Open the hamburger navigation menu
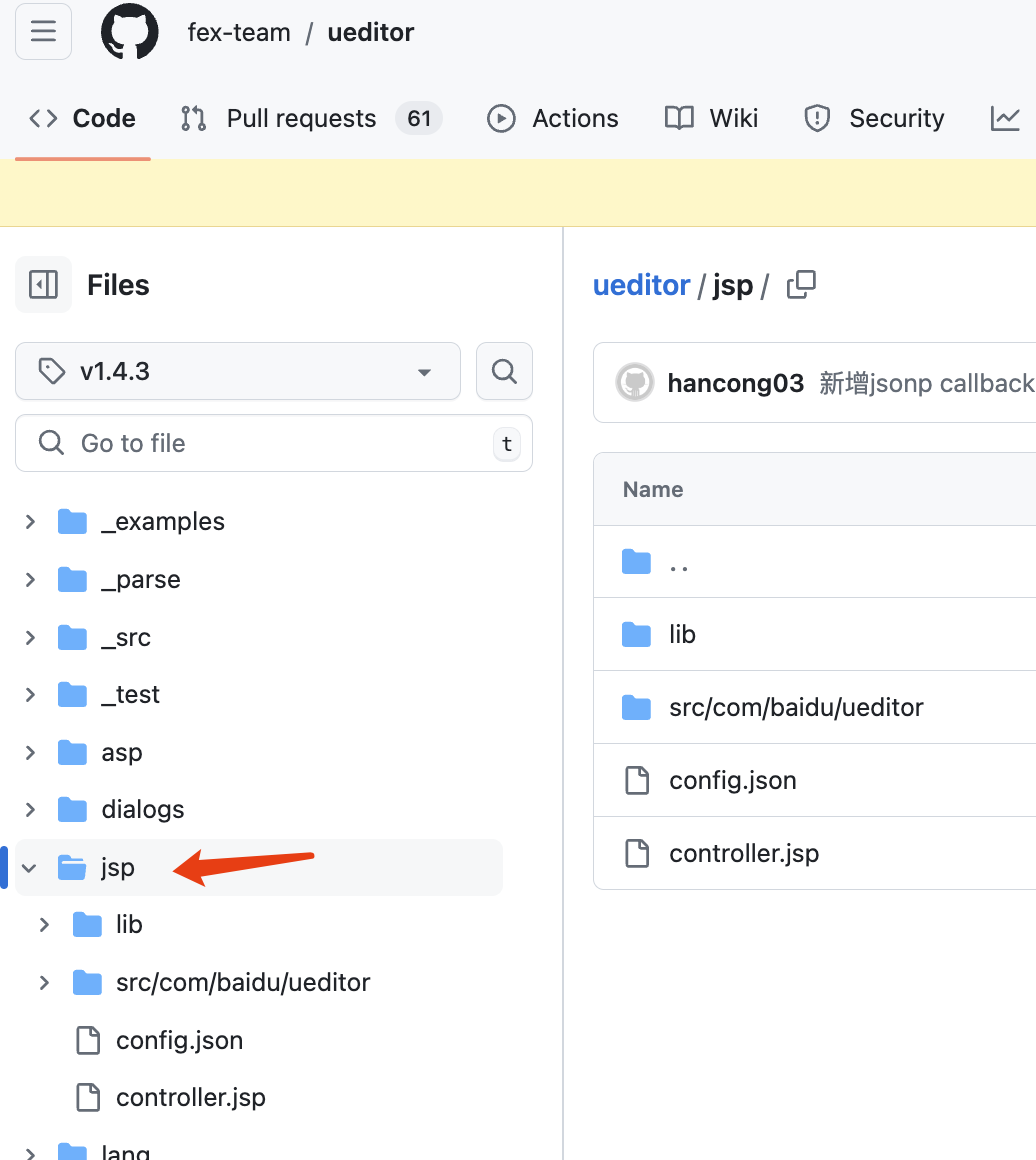Image resolution: width=1036 pixels, height=1160 pixels. click(43, 32)
